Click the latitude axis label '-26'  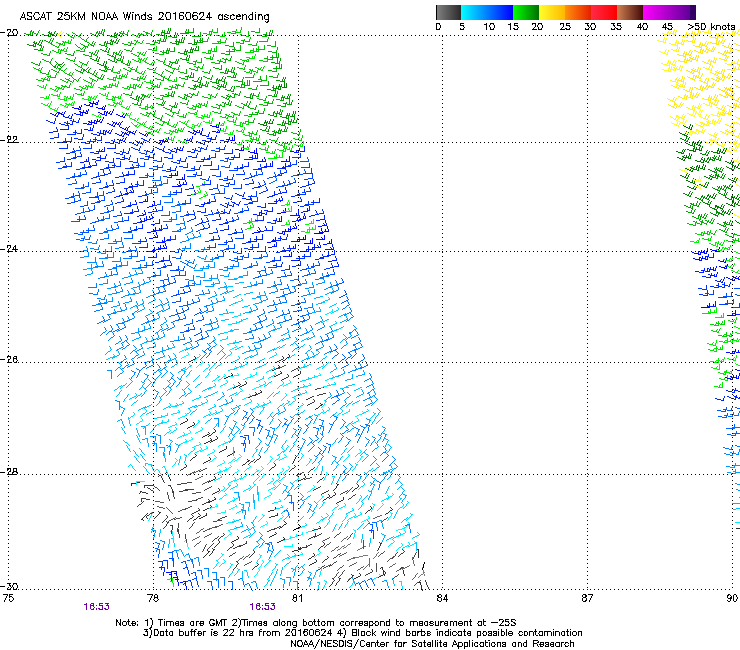[9, 360]
